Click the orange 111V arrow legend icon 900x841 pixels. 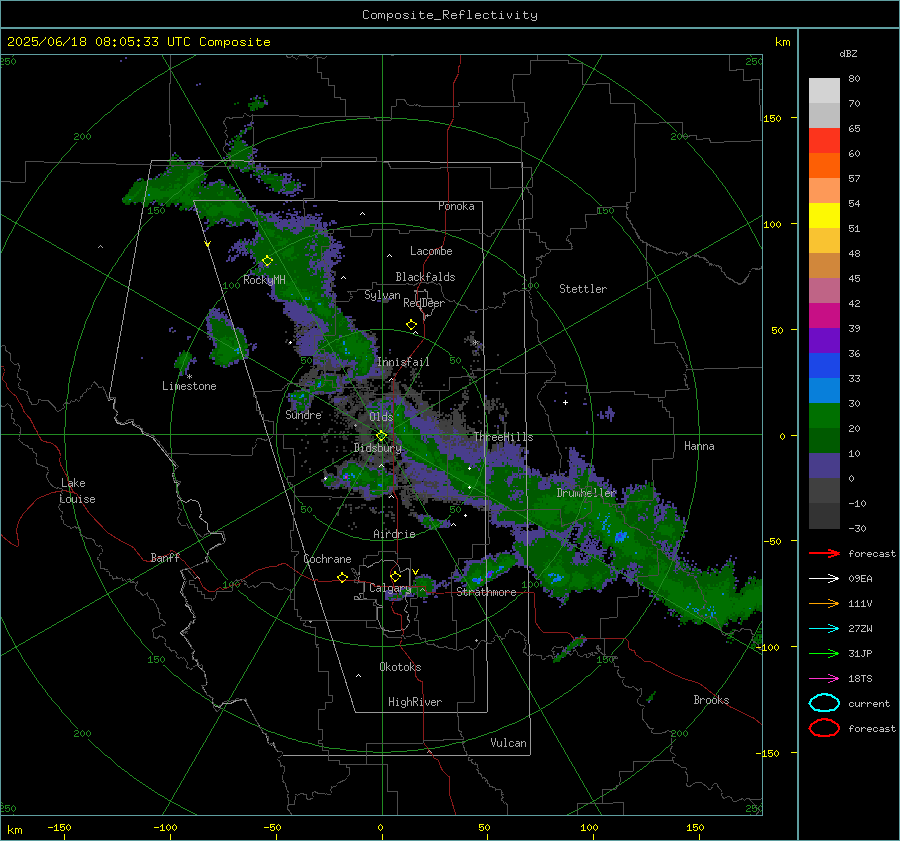coord(824,603)
